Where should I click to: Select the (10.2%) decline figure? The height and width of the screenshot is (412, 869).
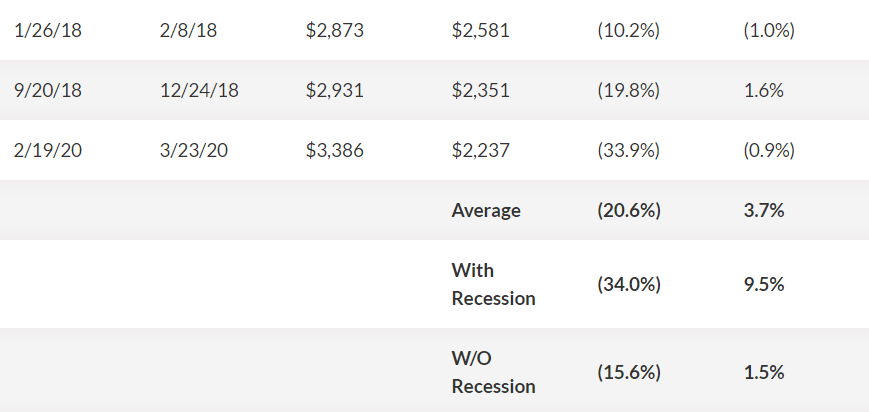click(628, 30)
